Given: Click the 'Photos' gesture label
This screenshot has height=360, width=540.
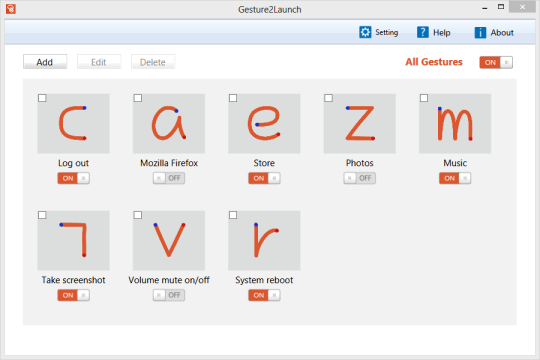Looking at the screenshot, I should (360, 163).
